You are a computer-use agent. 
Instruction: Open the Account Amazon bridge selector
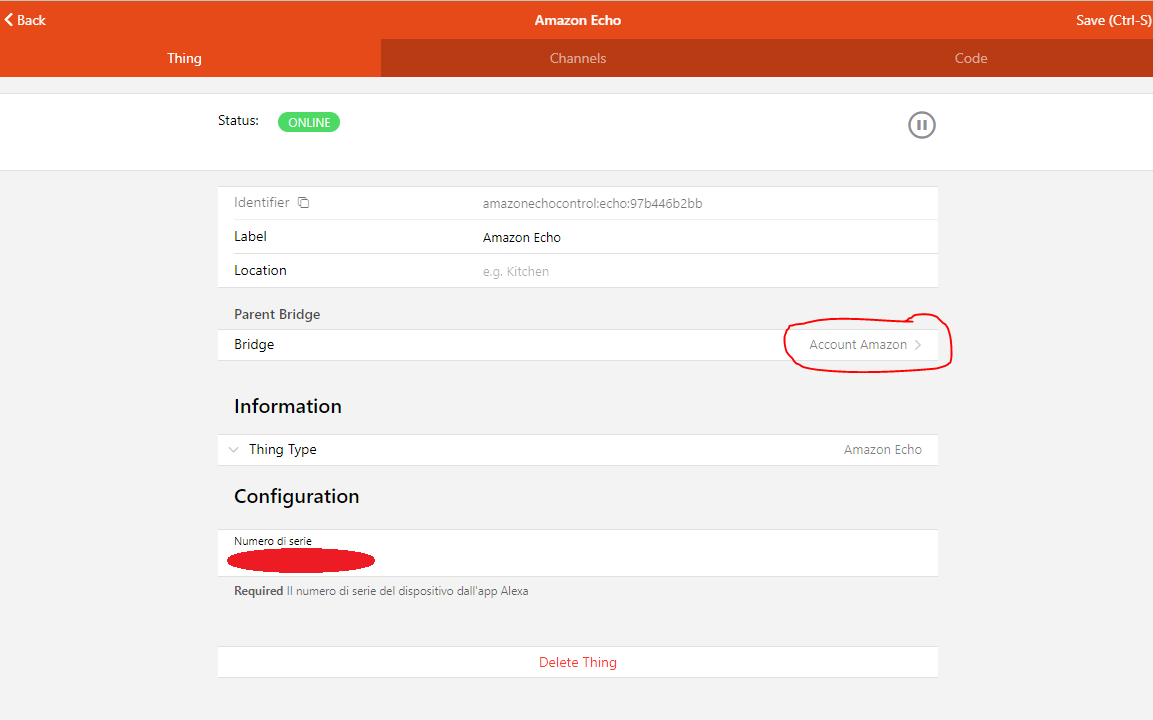(x=858, y=345)
